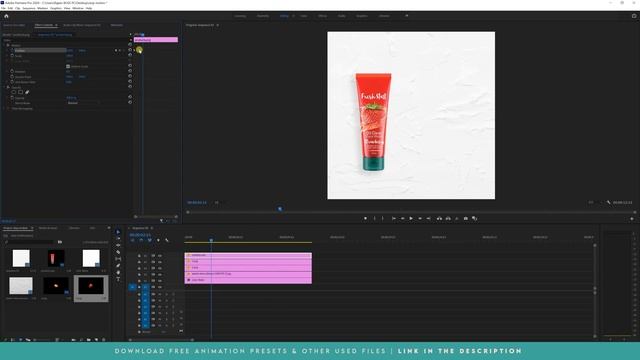Switch to the Media Browser tab
The height and width of the screenshot is (360, 640).
(48, 228)
